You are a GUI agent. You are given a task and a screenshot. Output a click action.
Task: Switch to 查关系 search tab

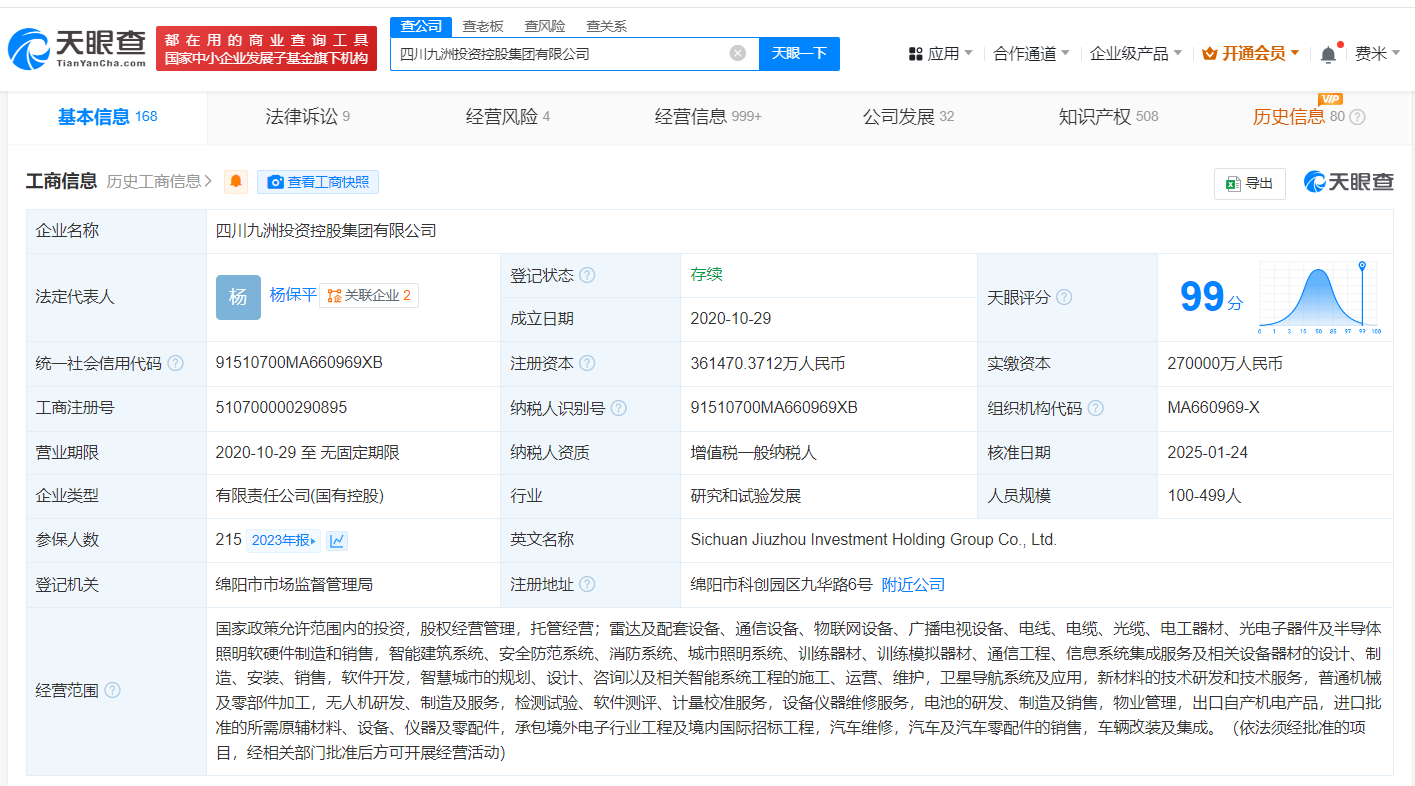pos(607,26)
